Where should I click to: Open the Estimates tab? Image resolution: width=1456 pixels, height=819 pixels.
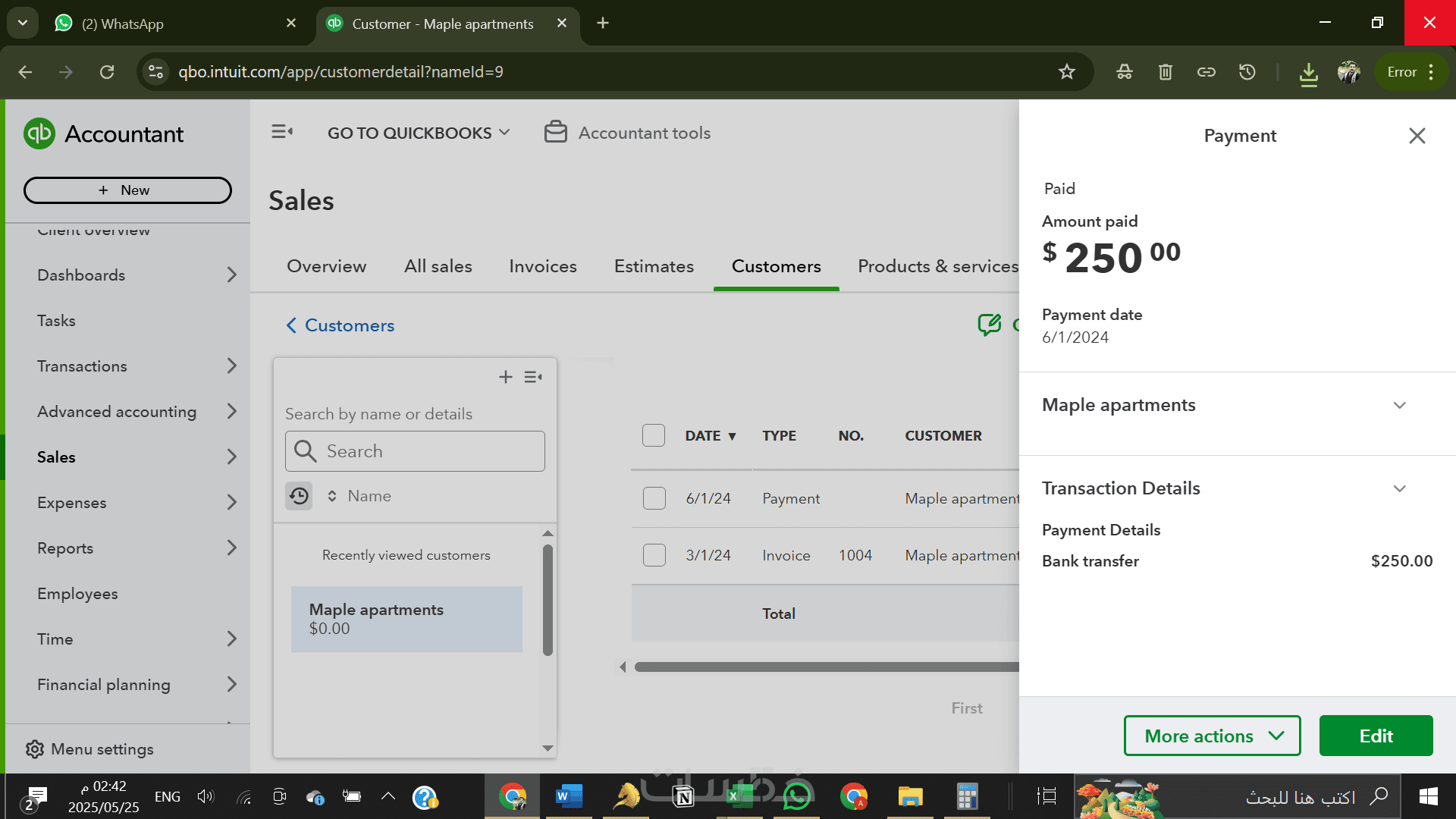tap(654, 266)
